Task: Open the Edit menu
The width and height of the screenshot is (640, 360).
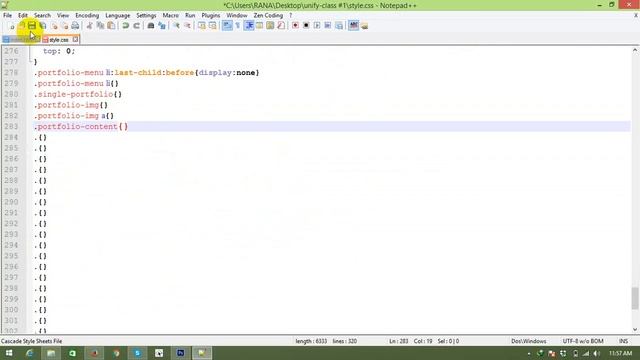Action: click(x=23, y=16)
